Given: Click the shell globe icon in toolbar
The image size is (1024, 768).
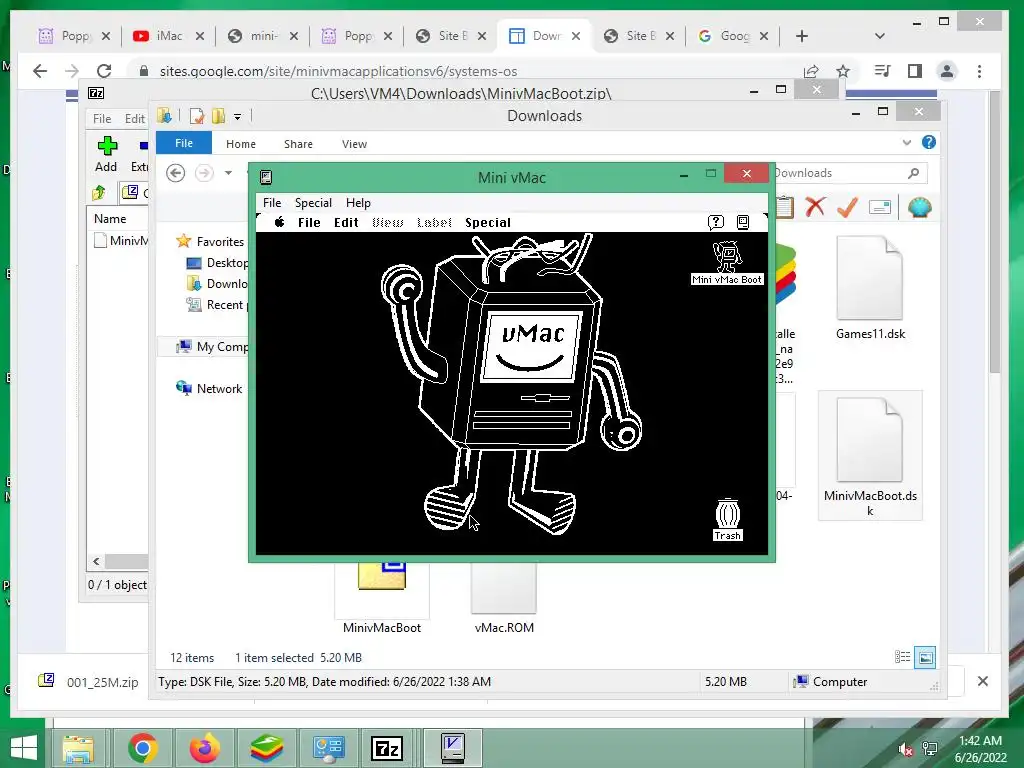Looking at the screenshot, I should [919, 207].
